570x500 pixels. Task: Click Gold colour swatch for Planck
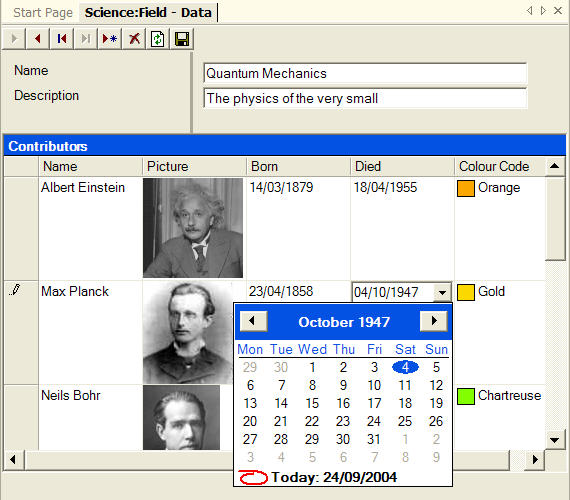pyautogui.click(x=466, y=292)
